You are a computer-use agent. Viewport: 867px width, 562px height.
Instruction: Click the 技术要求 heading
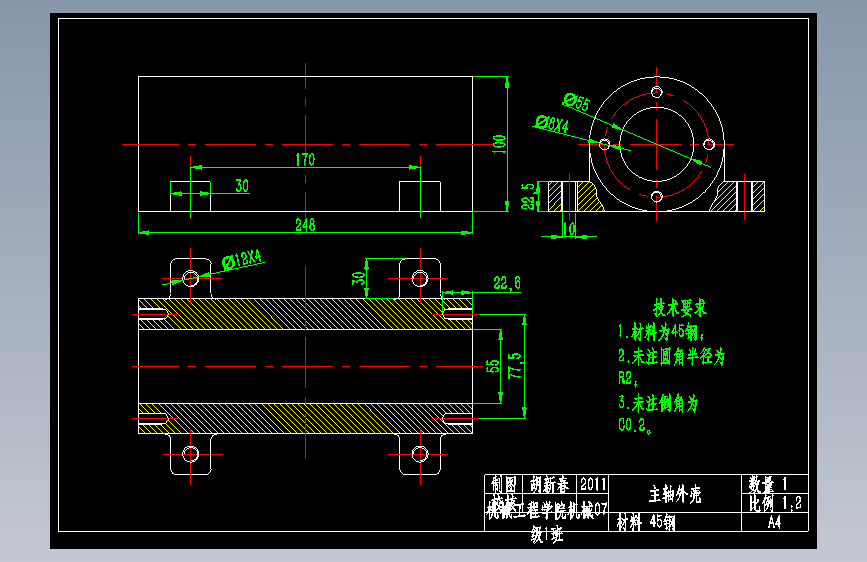click(680, 308)
